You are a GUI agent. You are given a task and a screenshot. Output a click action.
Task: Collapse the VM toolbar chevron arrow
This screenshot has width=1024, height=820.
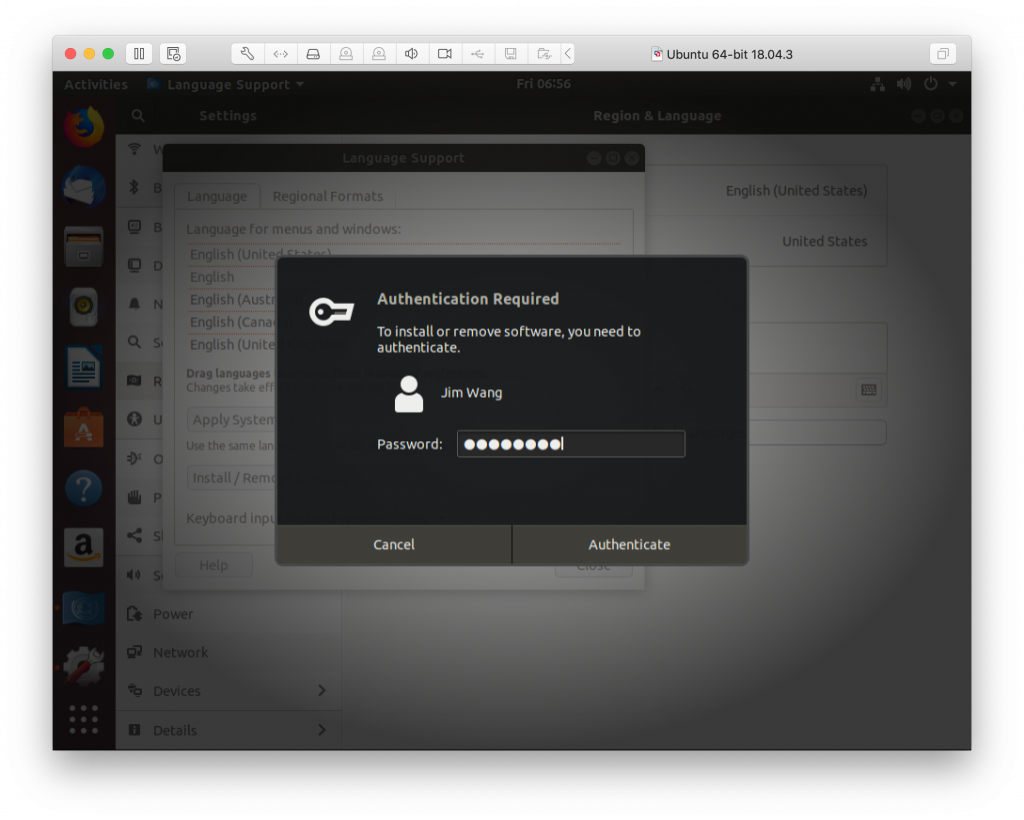[568, 54]
